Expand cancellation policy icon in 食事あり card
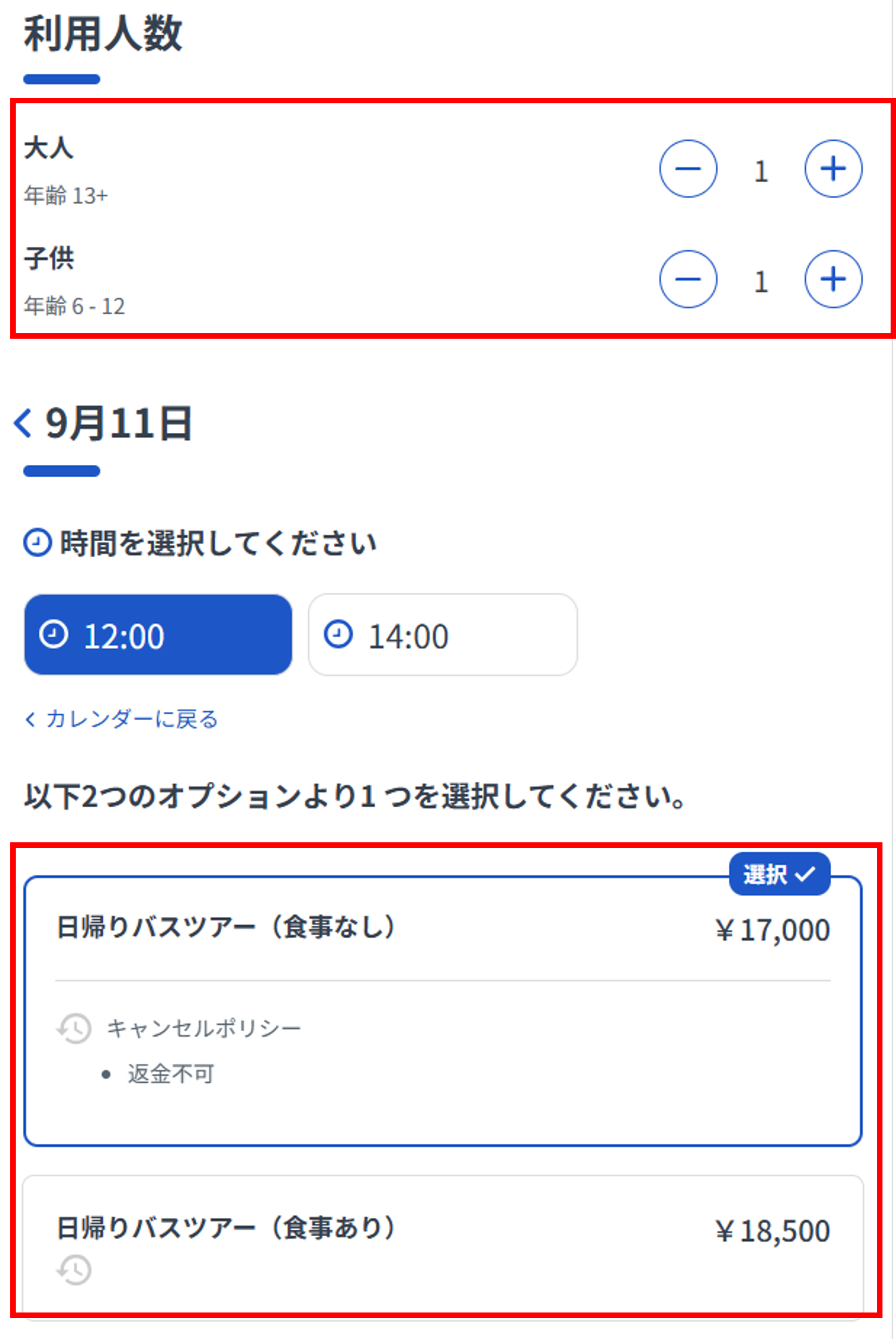Viewport: 896px width, 1339px height. [x=74, y=1270]
